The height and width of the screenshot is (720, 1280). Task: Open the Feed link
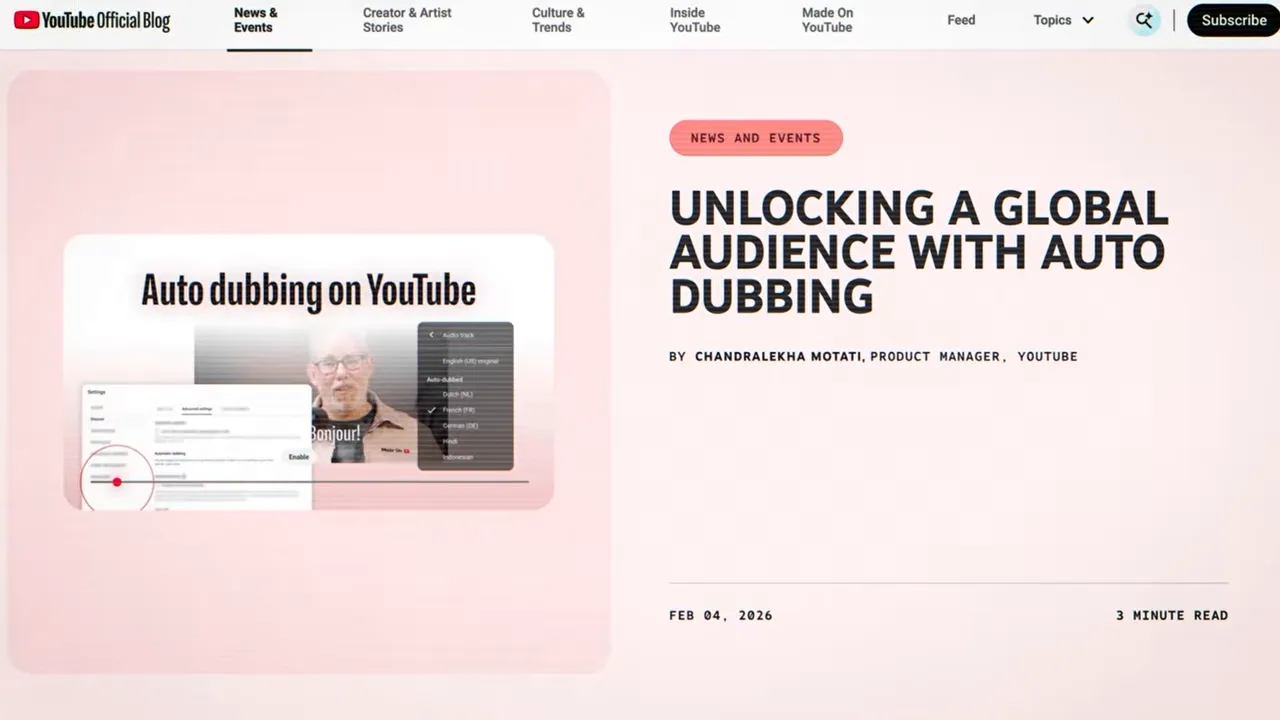pyautogui.click(x=961, y=20)
